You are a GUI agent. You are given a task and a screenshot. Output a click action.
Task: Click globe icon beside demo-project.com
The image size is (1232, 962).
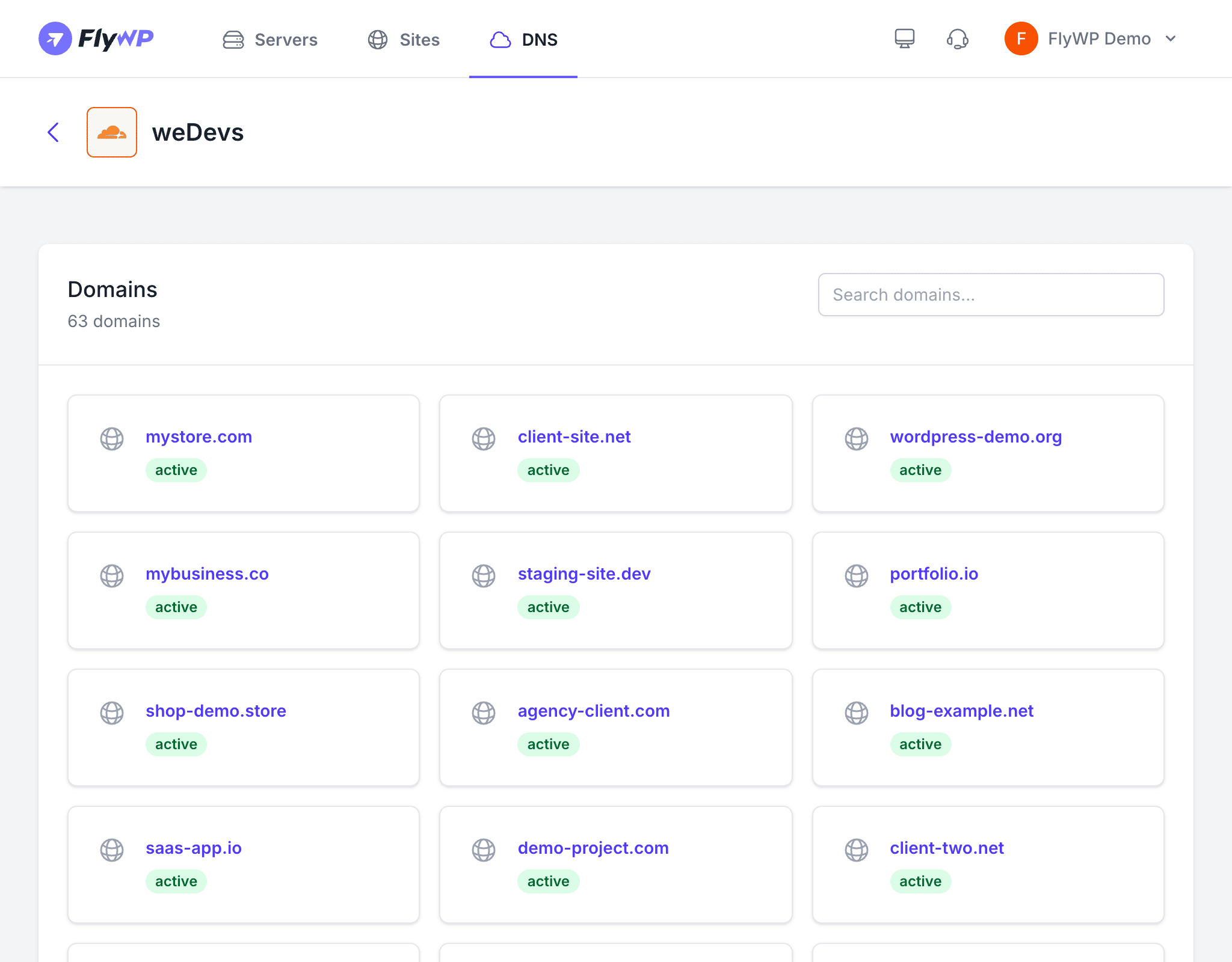click(x=484, y=850)
